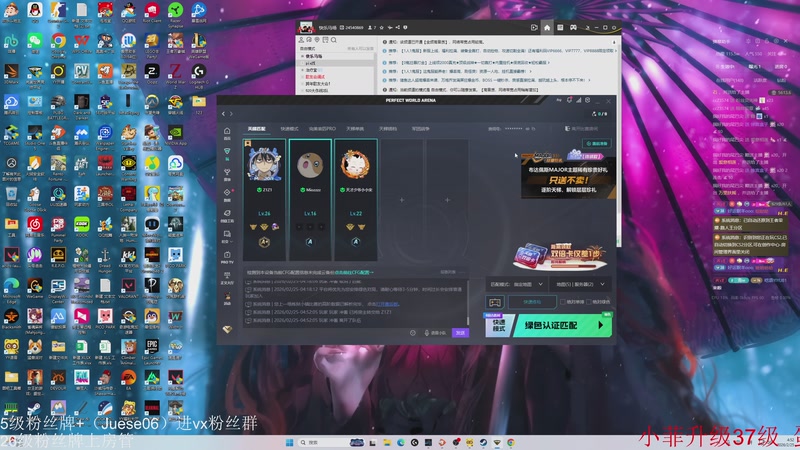
Task: Open the home icon in Perfect World Arena sidebar
Action: coord(227,132)
